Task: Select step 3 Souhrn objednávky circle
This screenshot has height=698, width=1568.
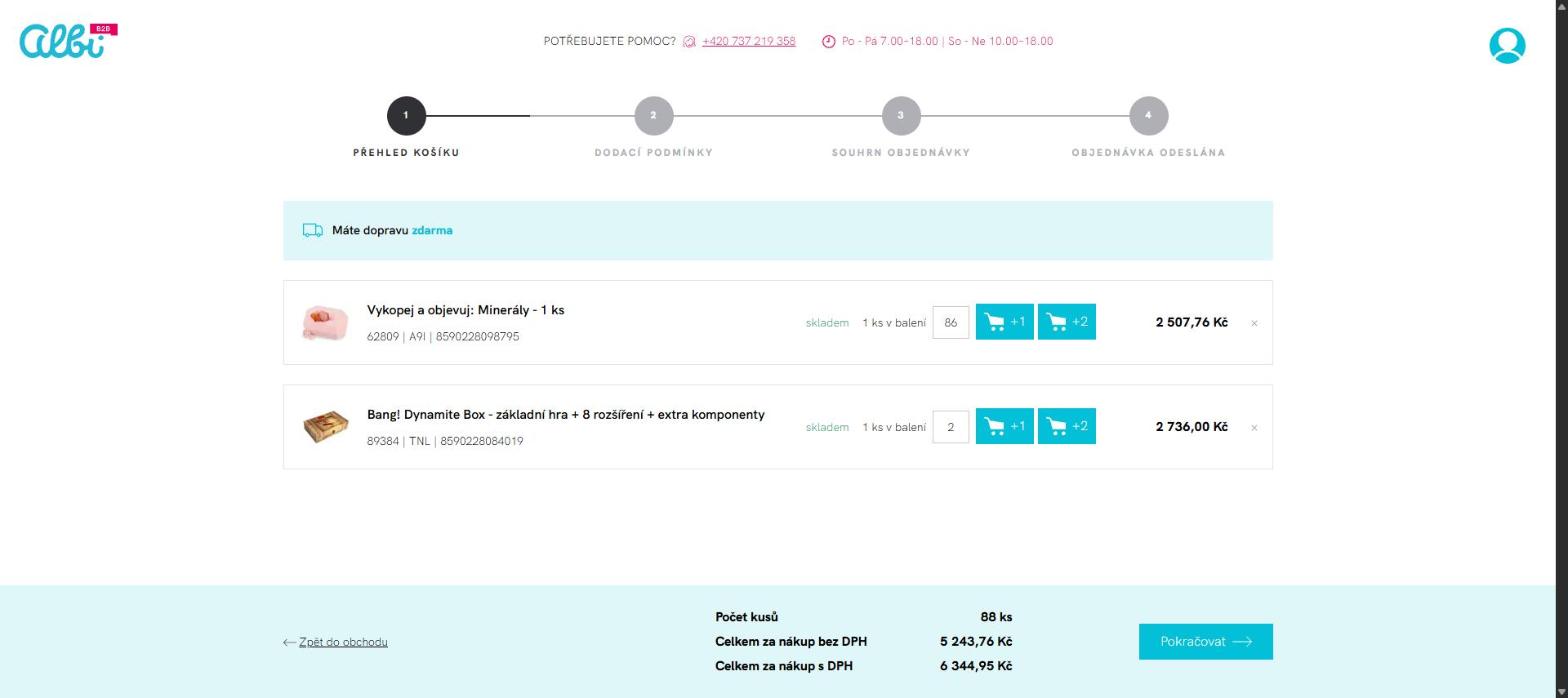Action: 901,116
